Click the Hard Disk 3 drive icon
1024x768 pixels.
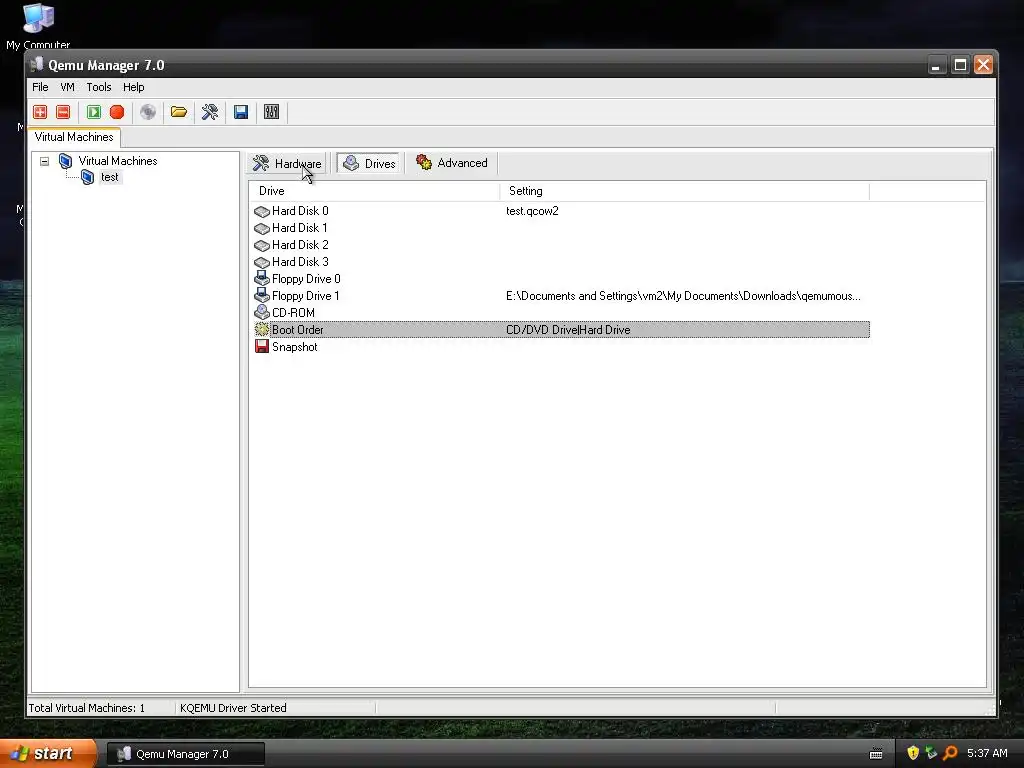coord(262,262)
